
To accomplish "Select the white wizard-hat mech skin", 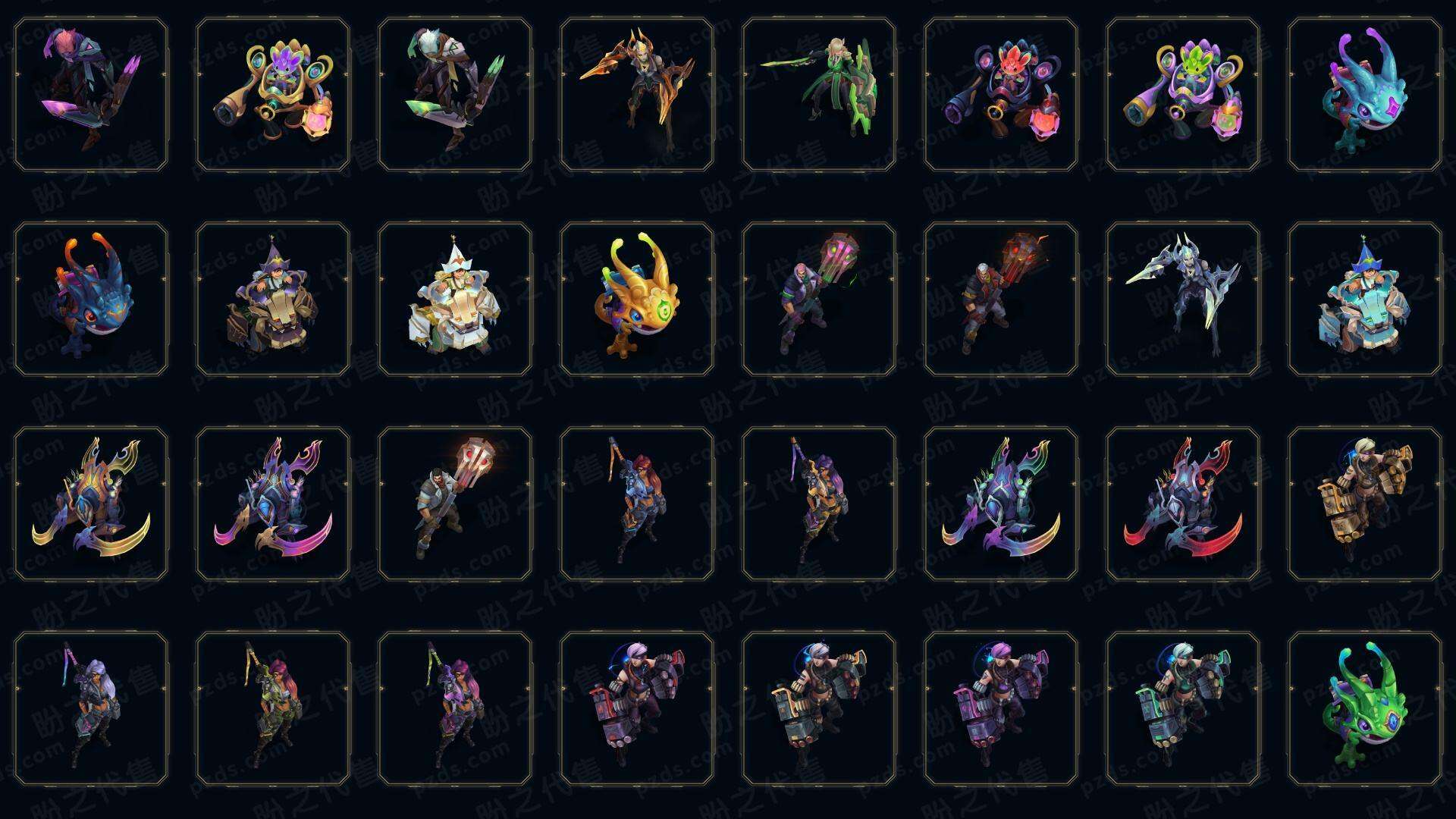I will tap(455, 299).
